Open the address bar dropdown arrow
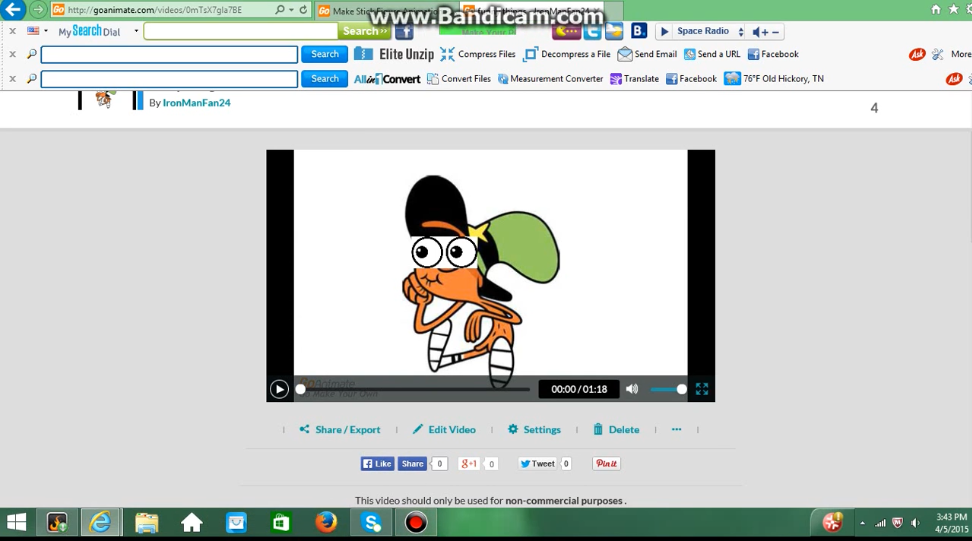 [x=291, y=10]
